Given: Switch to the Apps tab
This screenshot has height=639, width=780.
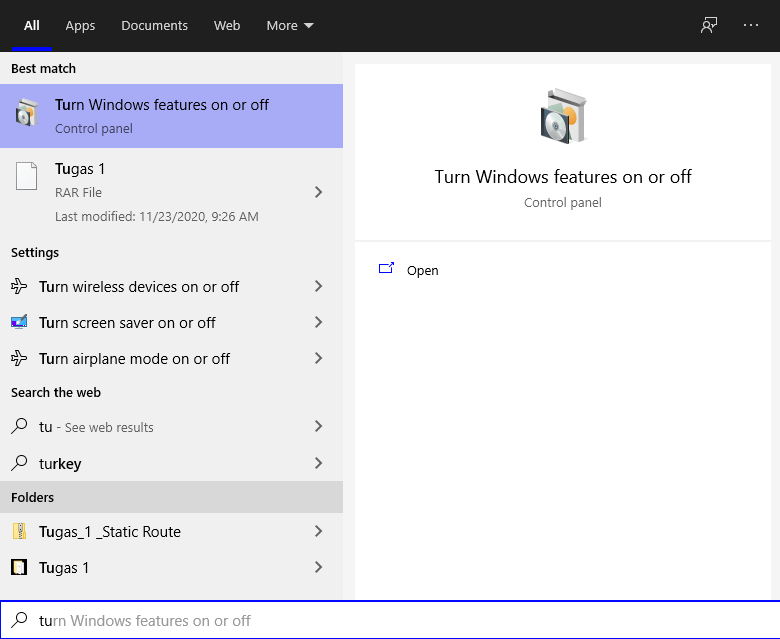Looking at the screenshot, I should coord(80,25).
